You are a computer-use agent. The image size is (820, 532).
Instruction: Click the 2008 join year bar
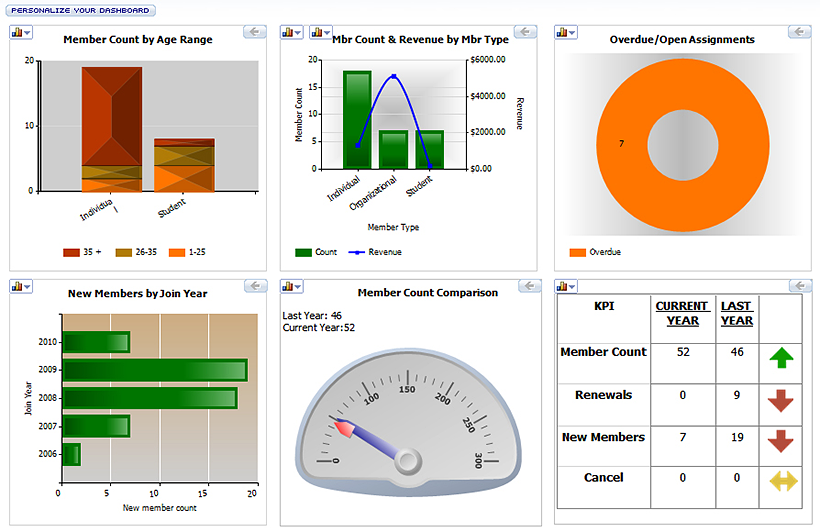coord(150,398)
